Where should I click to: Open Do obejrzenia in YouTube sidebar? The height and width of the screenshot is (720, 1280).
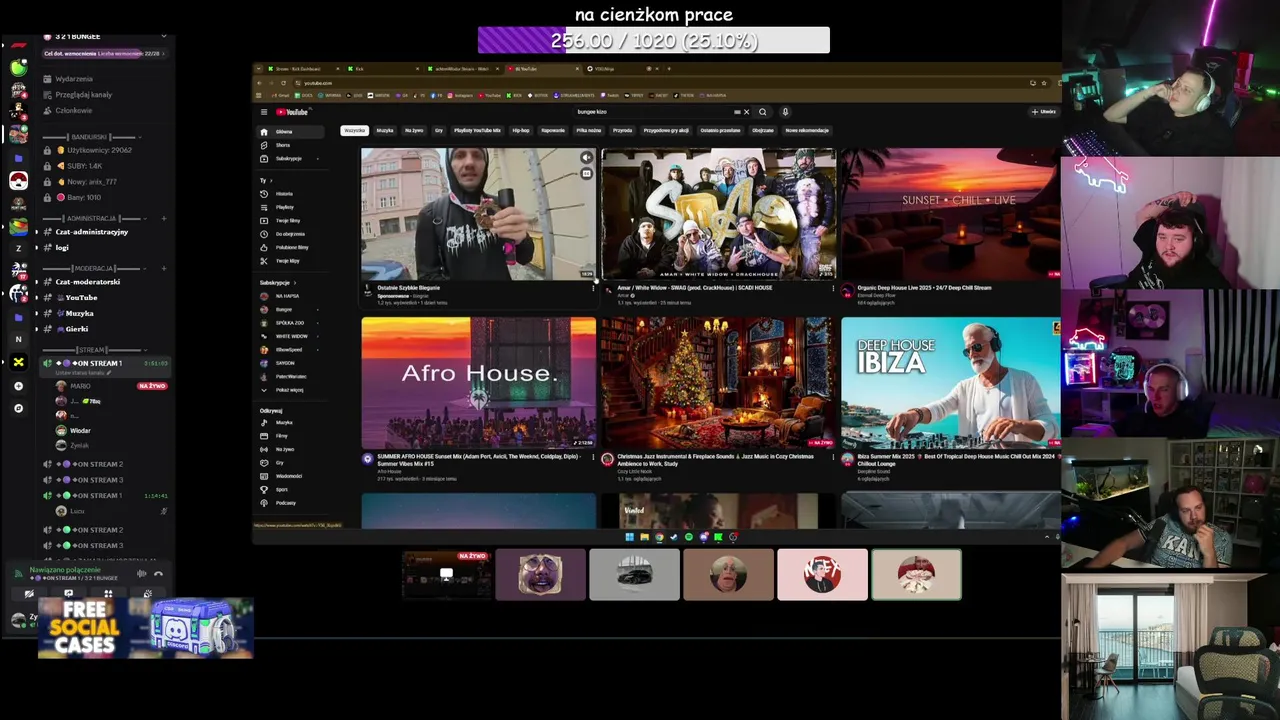tap(291, 234)
